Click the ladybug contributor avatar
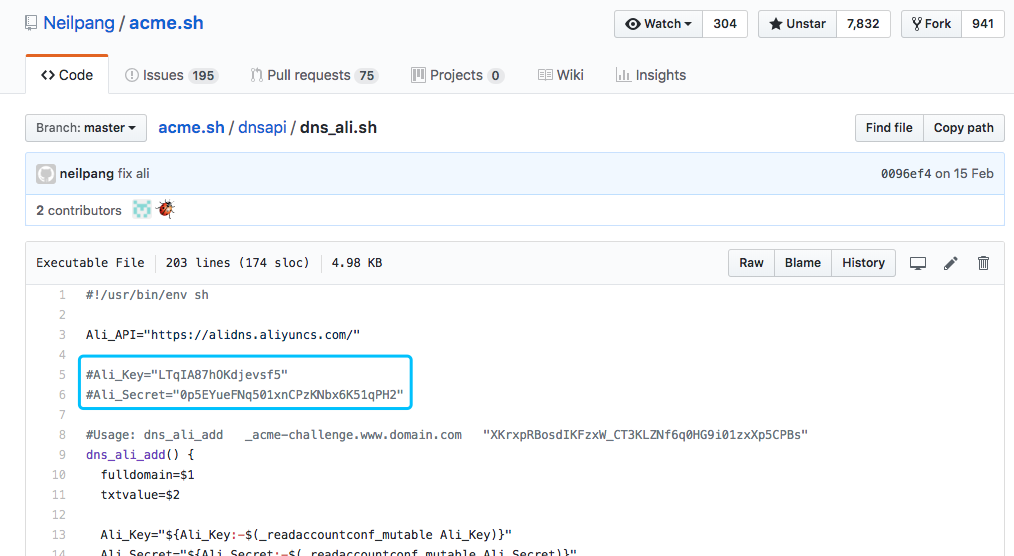This screenshot has height=556, width=1014. tap(166, 210)
